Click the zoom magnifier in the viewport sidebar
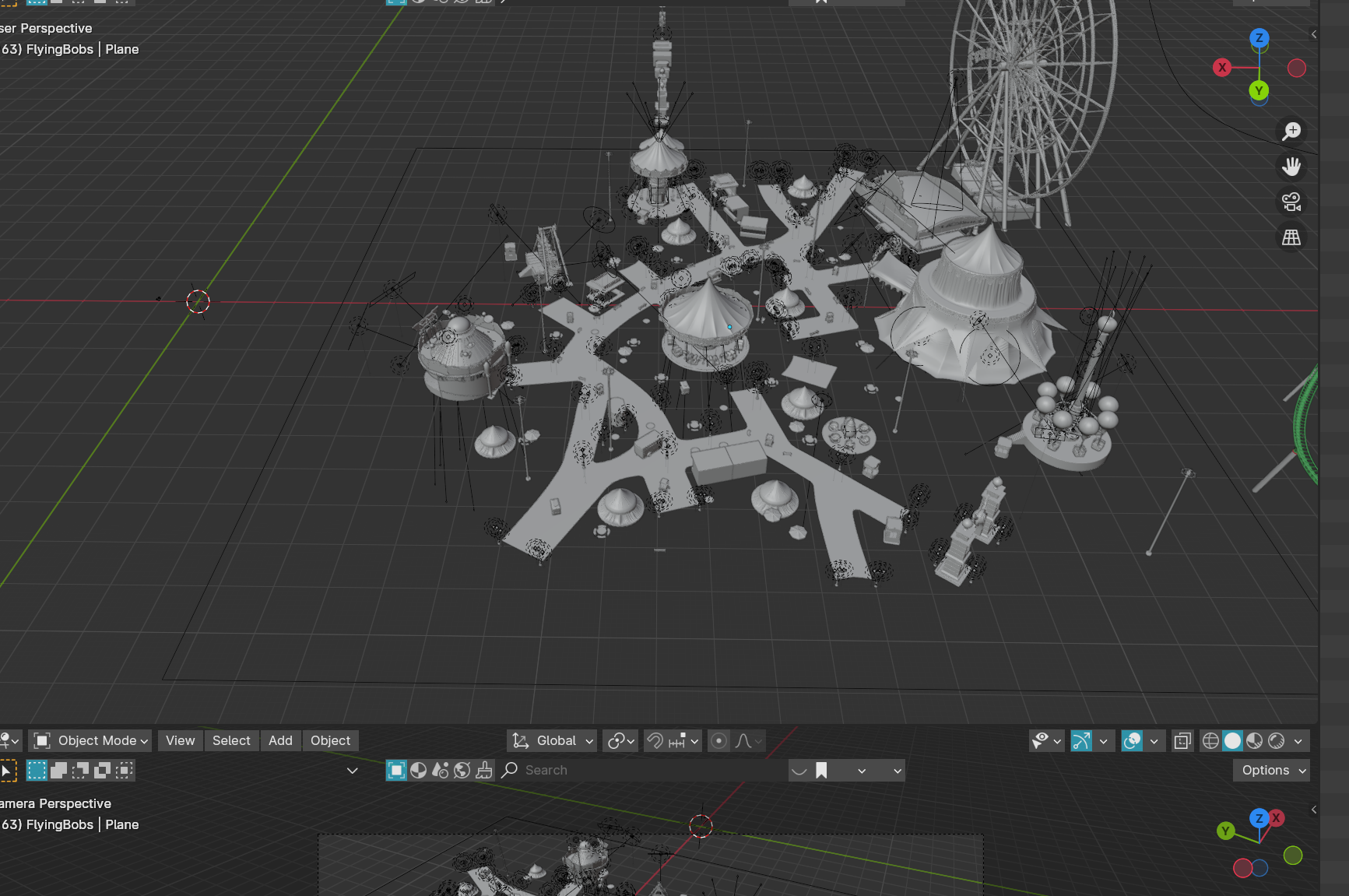 1291,130
